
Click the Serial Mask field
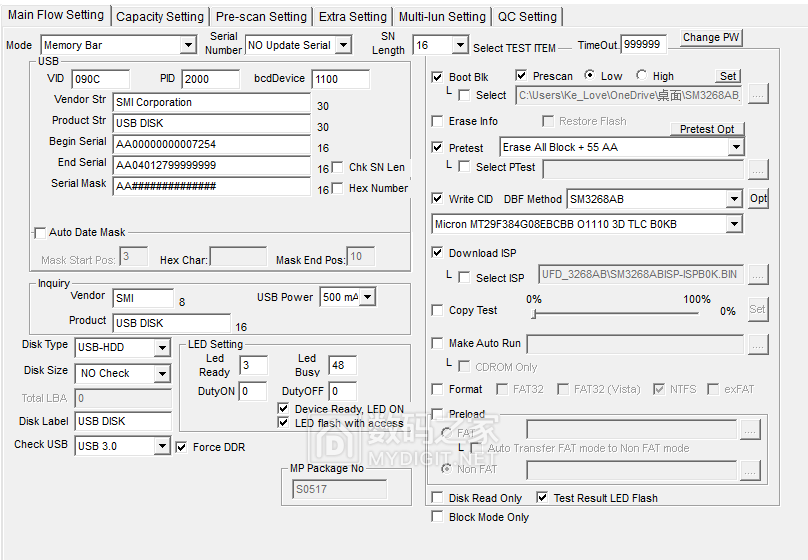(211, 186)
